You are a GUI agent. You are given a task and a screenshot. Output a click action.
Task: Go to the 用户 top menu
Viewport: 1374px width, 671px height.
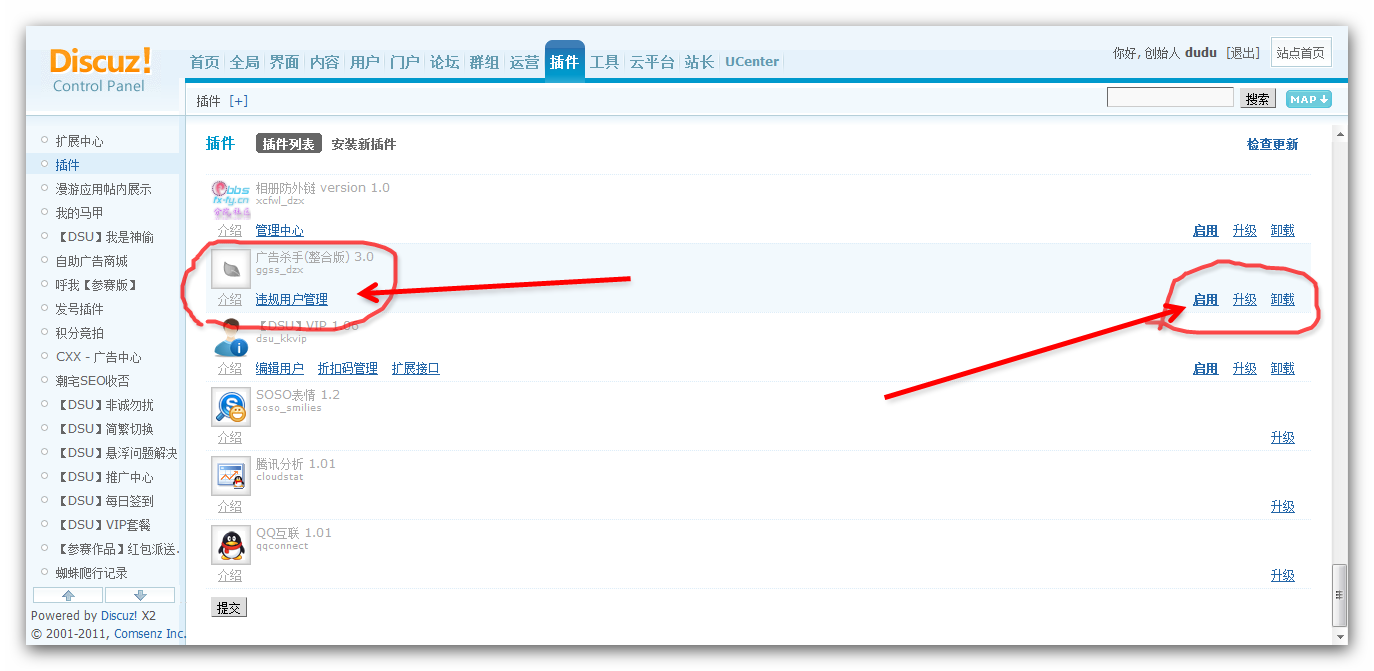[365, 62]
